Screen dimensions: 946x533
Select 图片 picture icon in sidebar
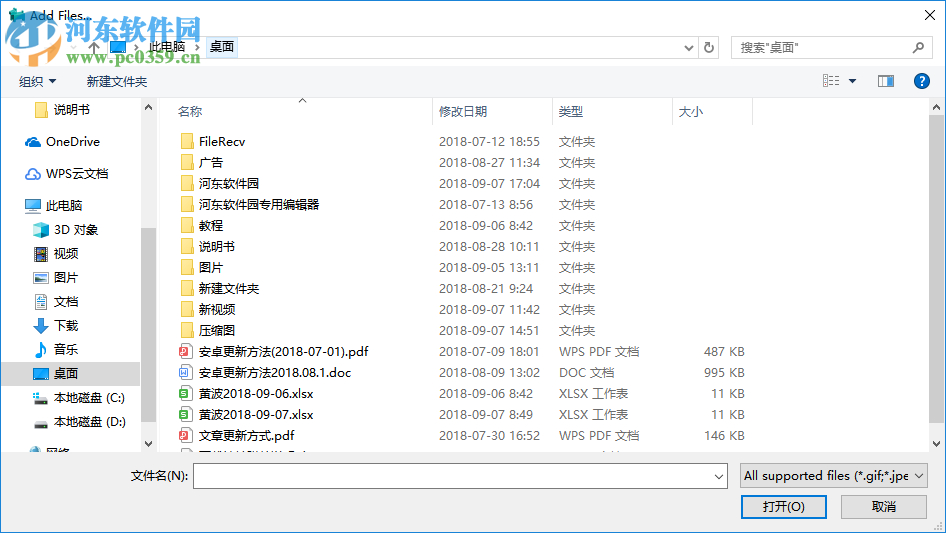click(40, 278)
